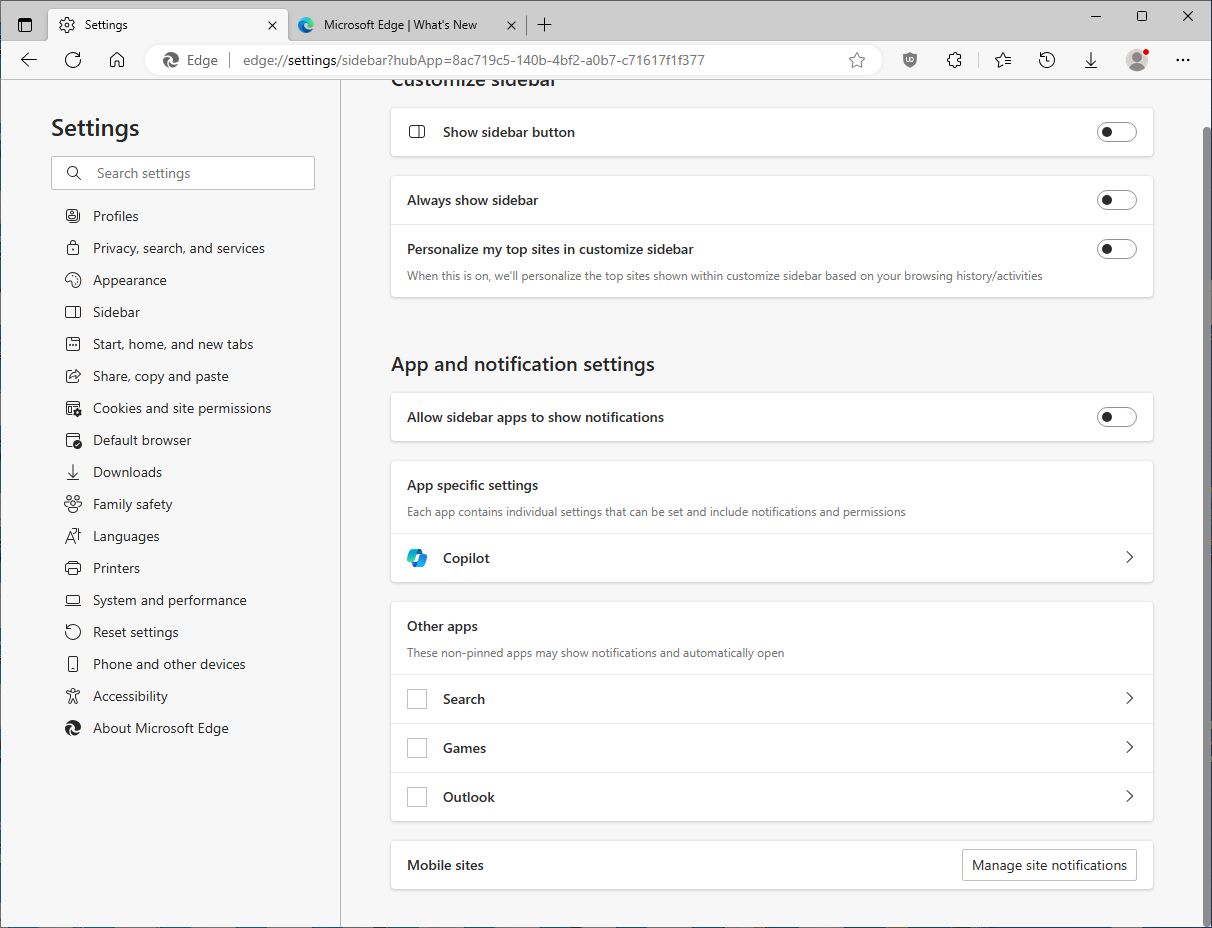This screenshot has width=1212, height=928.
Task: Click Manage site notifications button
Action: click(1048, 865)
